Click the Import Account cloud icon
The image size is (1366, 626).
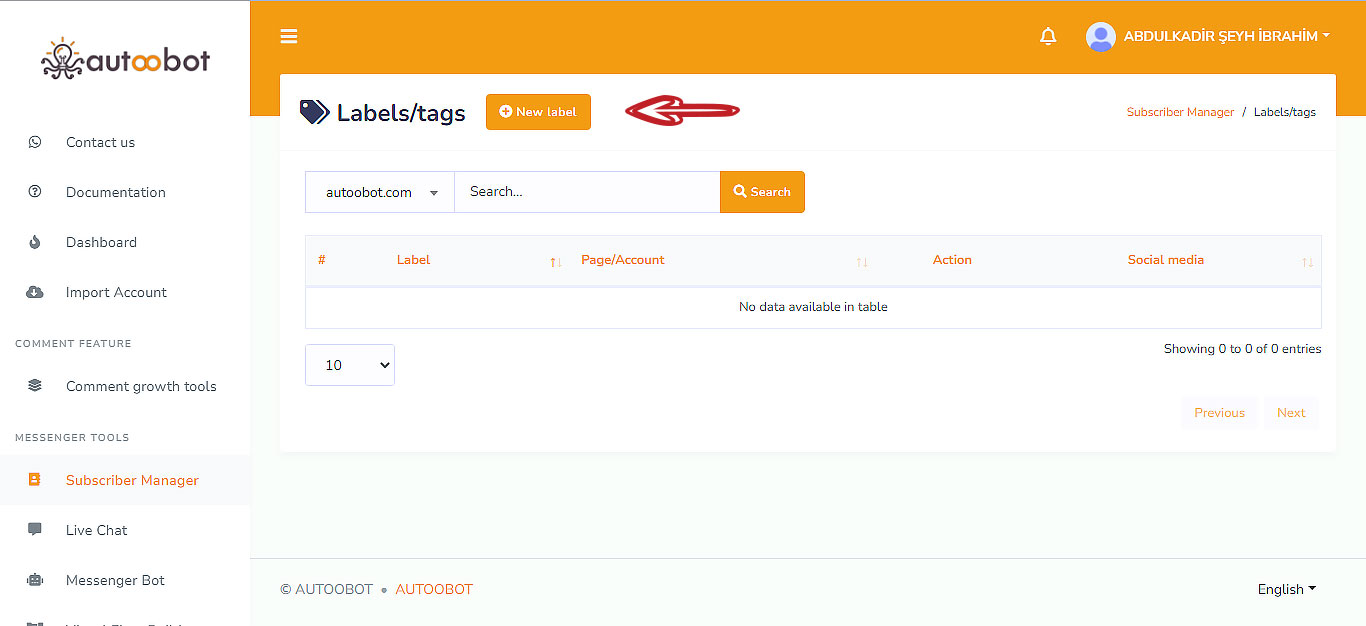click(35, 292)
